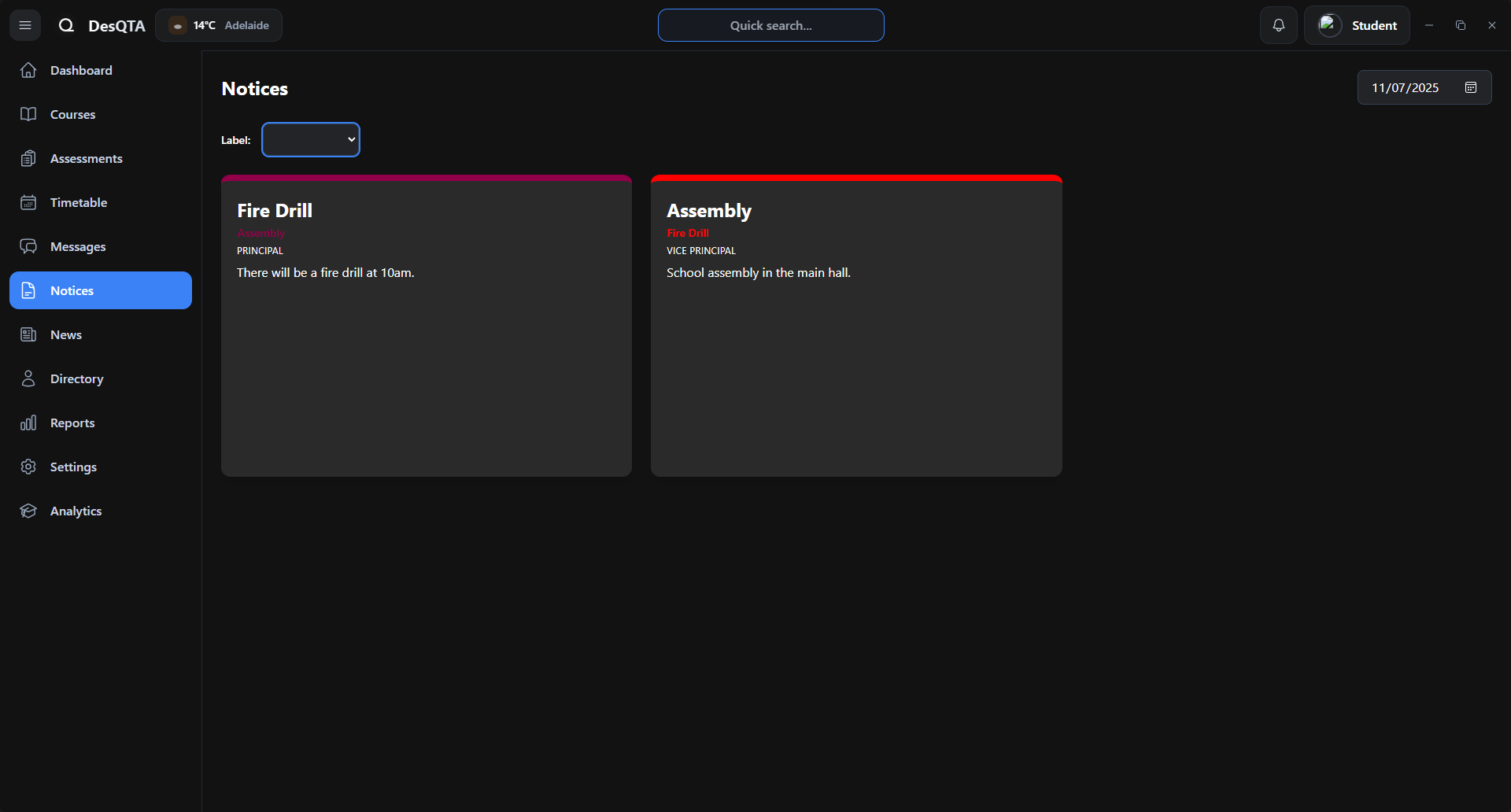1511x812 pixels.
Task: Toggle the hamburger sidebar menu
Action: 25,25
